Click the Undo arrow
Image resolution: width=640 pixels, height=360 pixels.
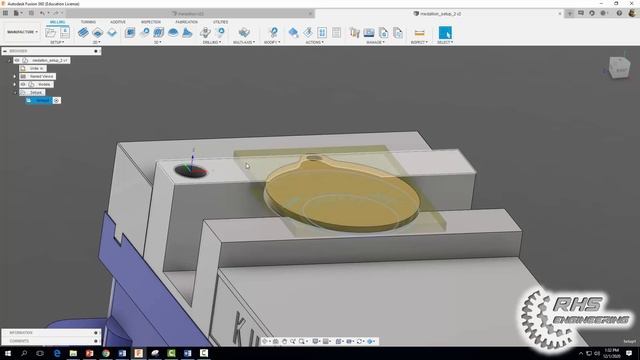(x=42, y=13)
